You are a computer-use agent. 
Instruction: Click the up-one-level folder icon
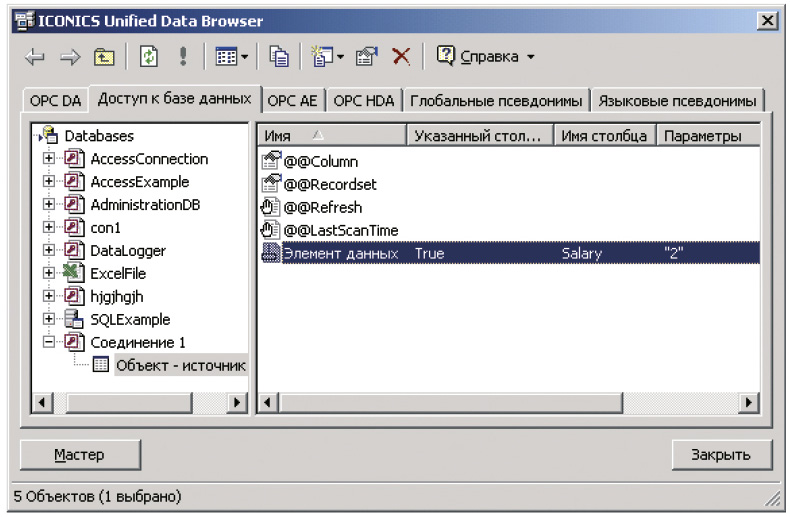pos(104,57)
